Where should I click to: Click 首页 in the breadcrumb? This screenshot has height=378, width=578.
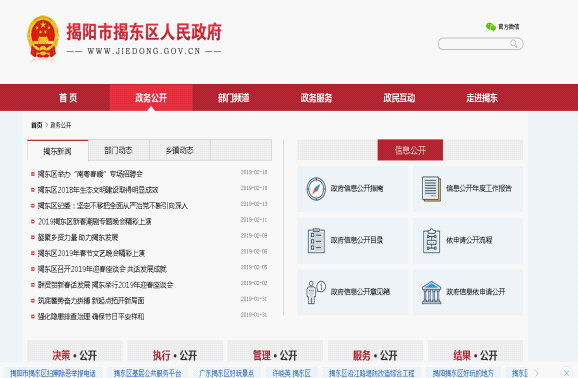coord(36,125)
